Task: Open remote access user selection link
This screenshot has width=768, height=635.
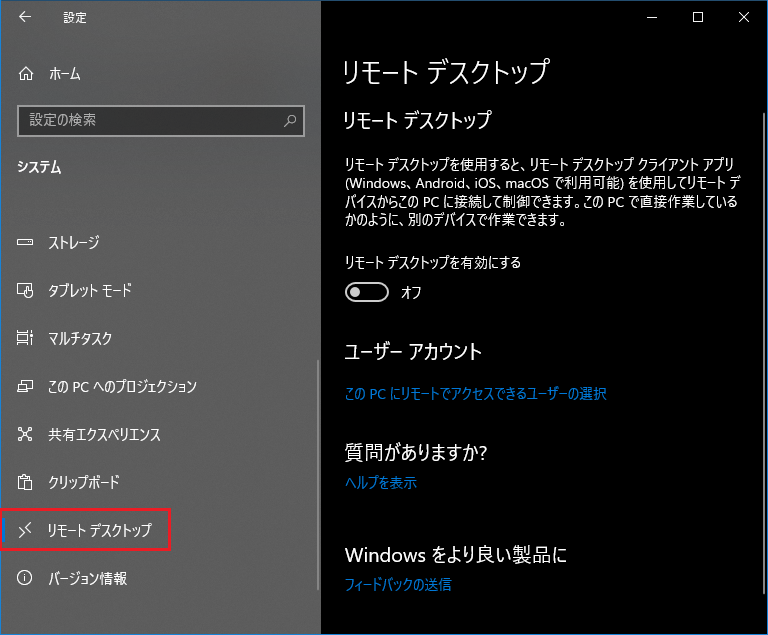Action: pos(475,394)
